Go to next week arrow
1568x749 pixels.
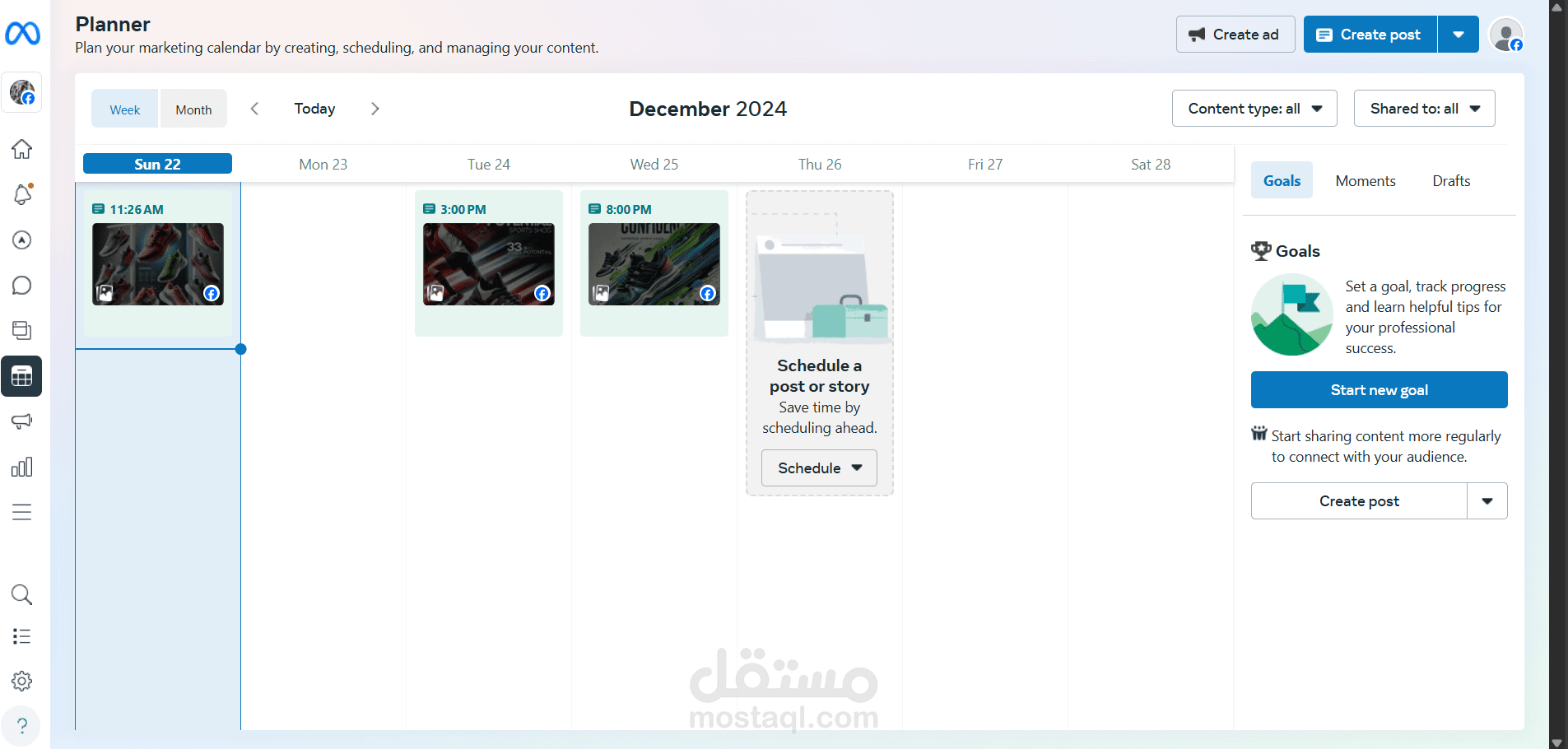pos(375,109)
